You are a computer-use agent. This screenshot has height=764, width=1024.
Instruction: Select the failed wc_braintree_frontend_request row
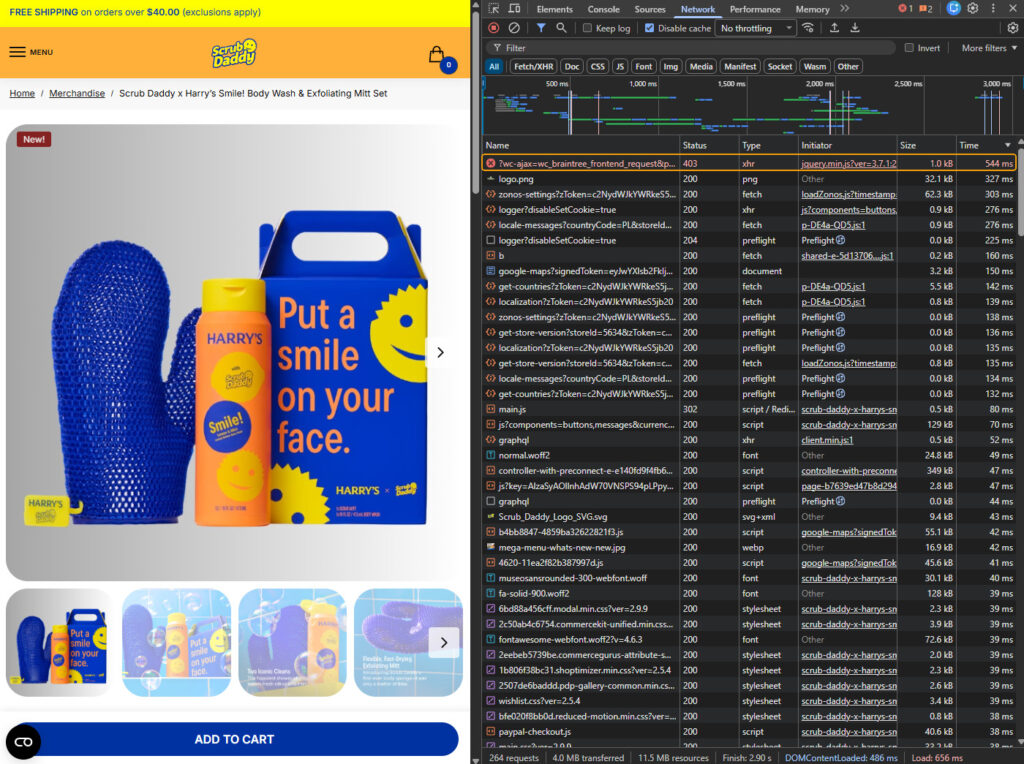click(x=748, y=163)
